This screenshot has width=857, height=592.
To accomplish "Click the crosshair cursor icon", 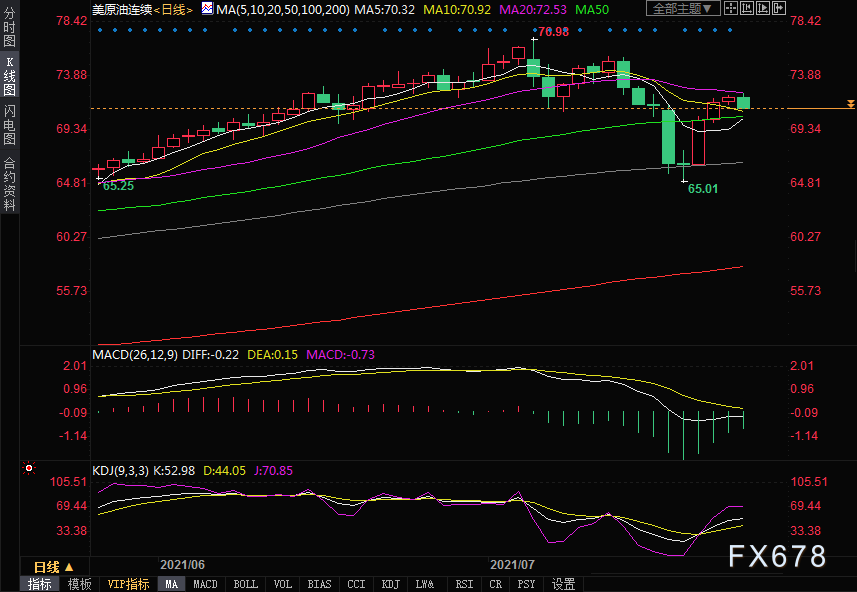I will click(731, 8).
